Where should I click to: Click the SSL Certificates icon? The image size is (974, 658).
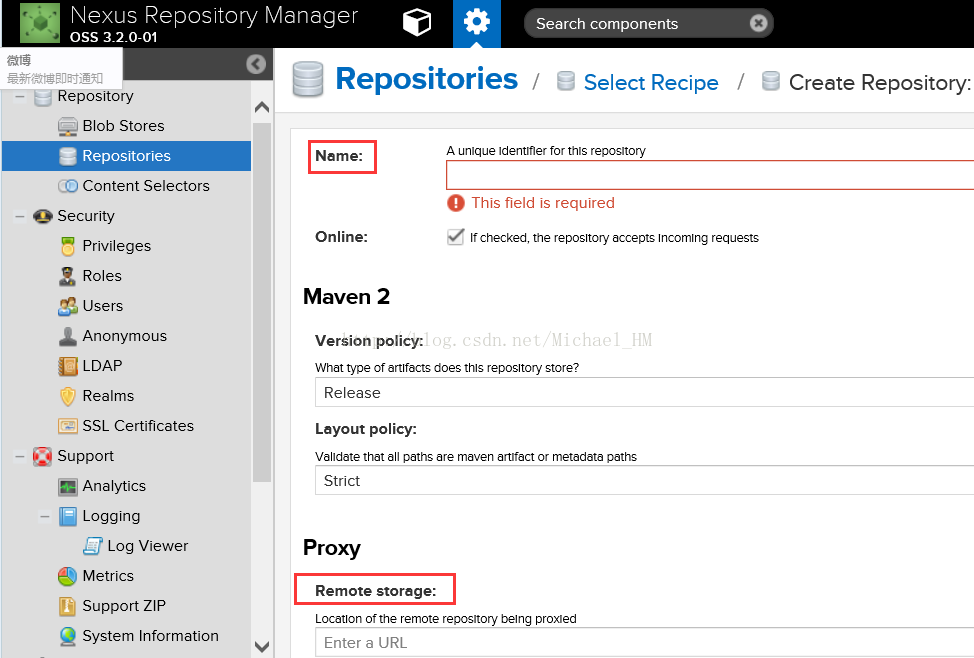pyautogui.click(x=68, y=426)
